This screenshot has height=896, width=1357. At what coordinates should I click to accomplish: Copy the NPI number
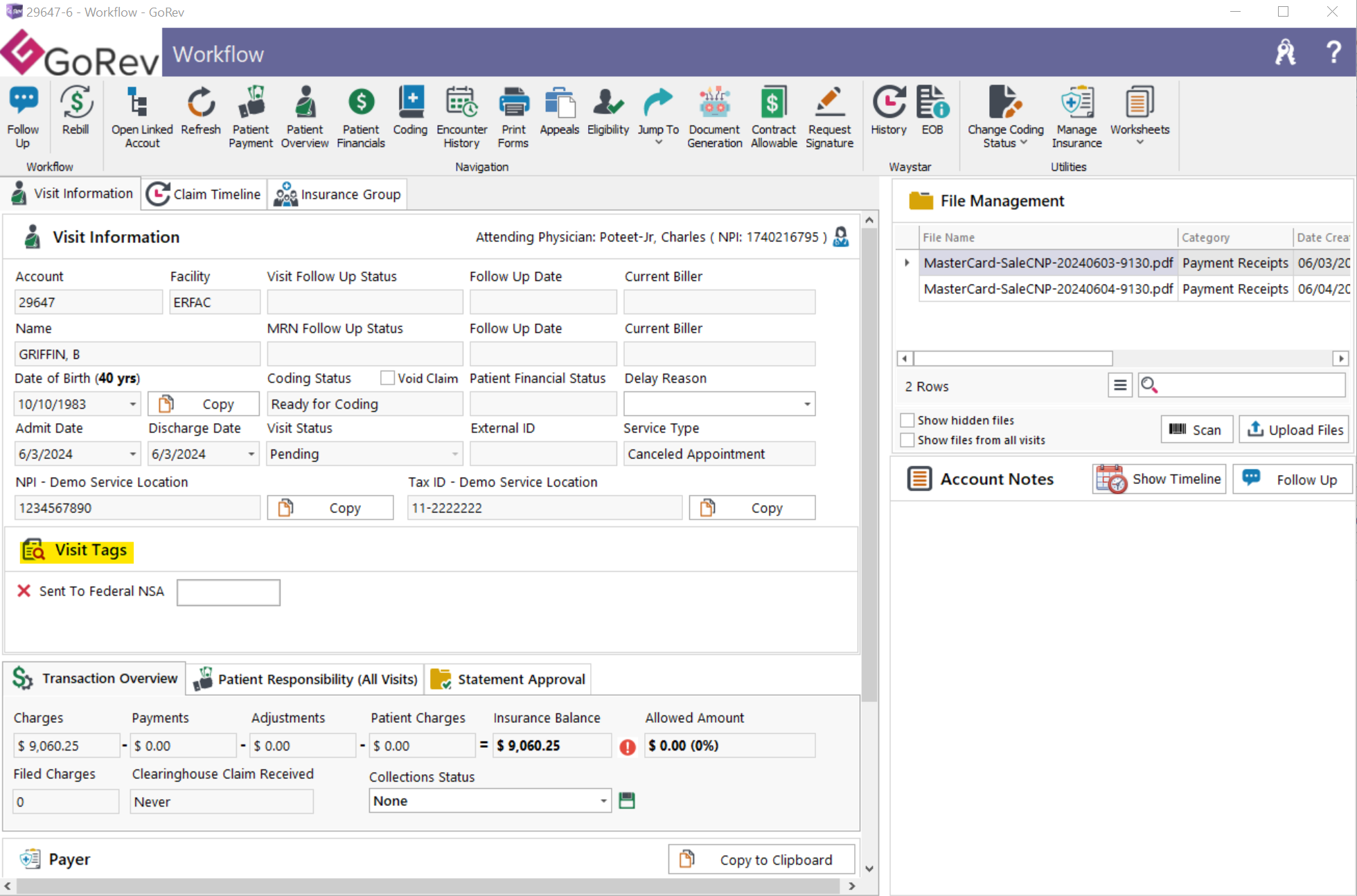330,508
